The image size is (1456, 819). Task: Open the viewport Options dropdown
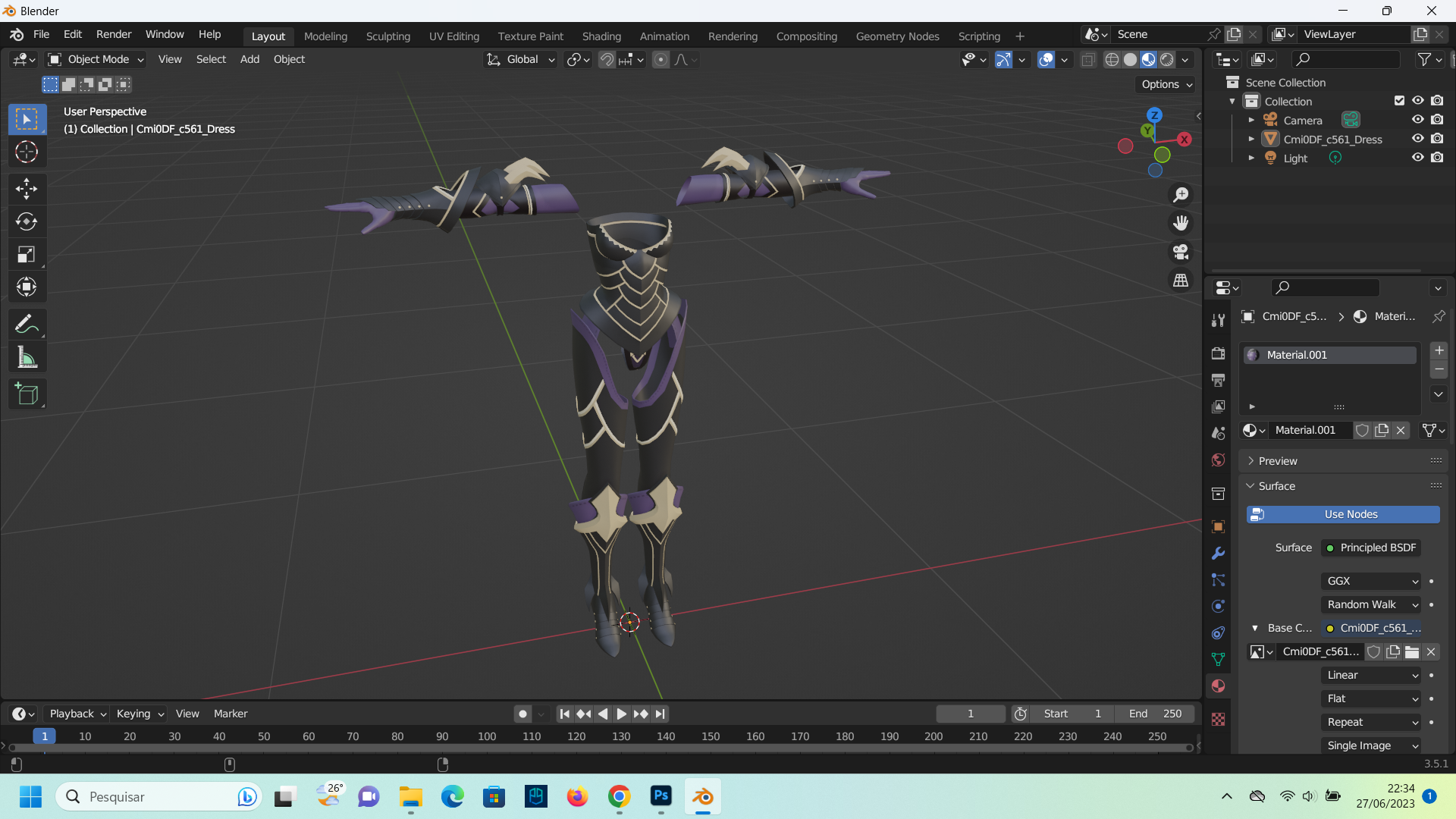pos(1166,84)
